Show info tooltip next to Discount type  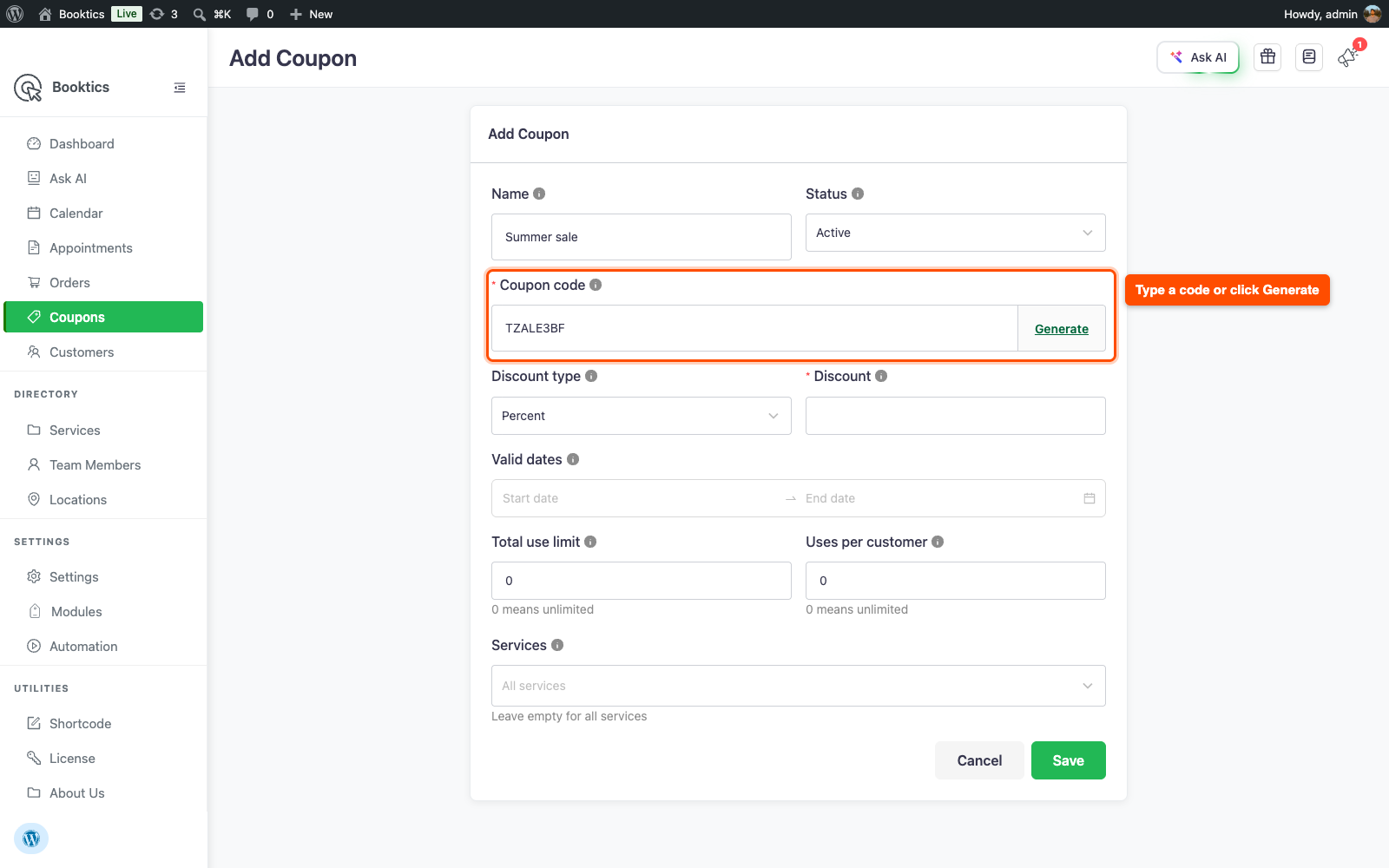point(591,376)
